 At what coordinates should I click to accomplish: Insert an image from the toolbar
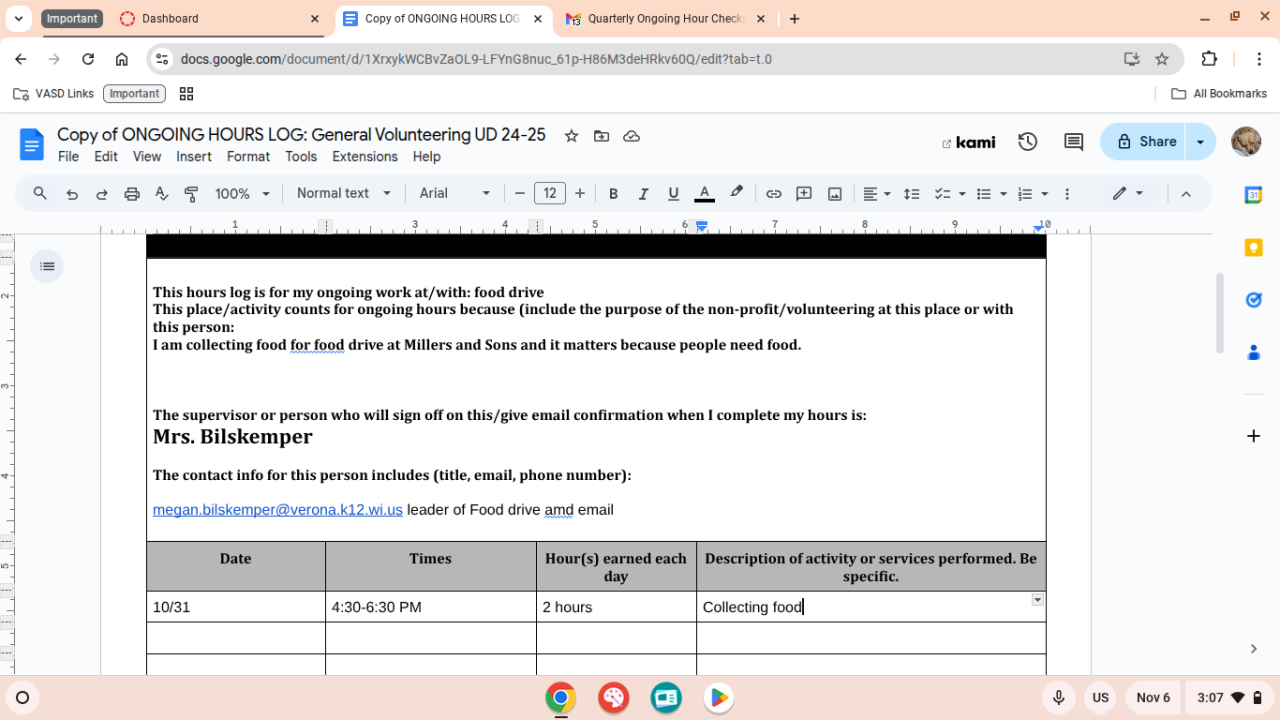point(834,194)
